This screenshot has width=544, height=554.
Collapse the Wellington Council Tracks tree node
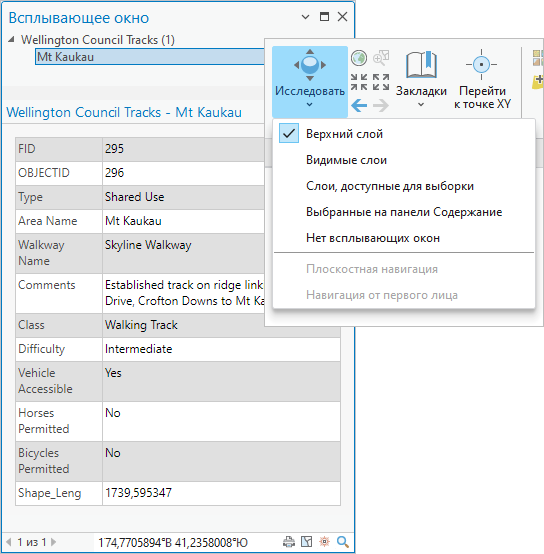(11, 40)
